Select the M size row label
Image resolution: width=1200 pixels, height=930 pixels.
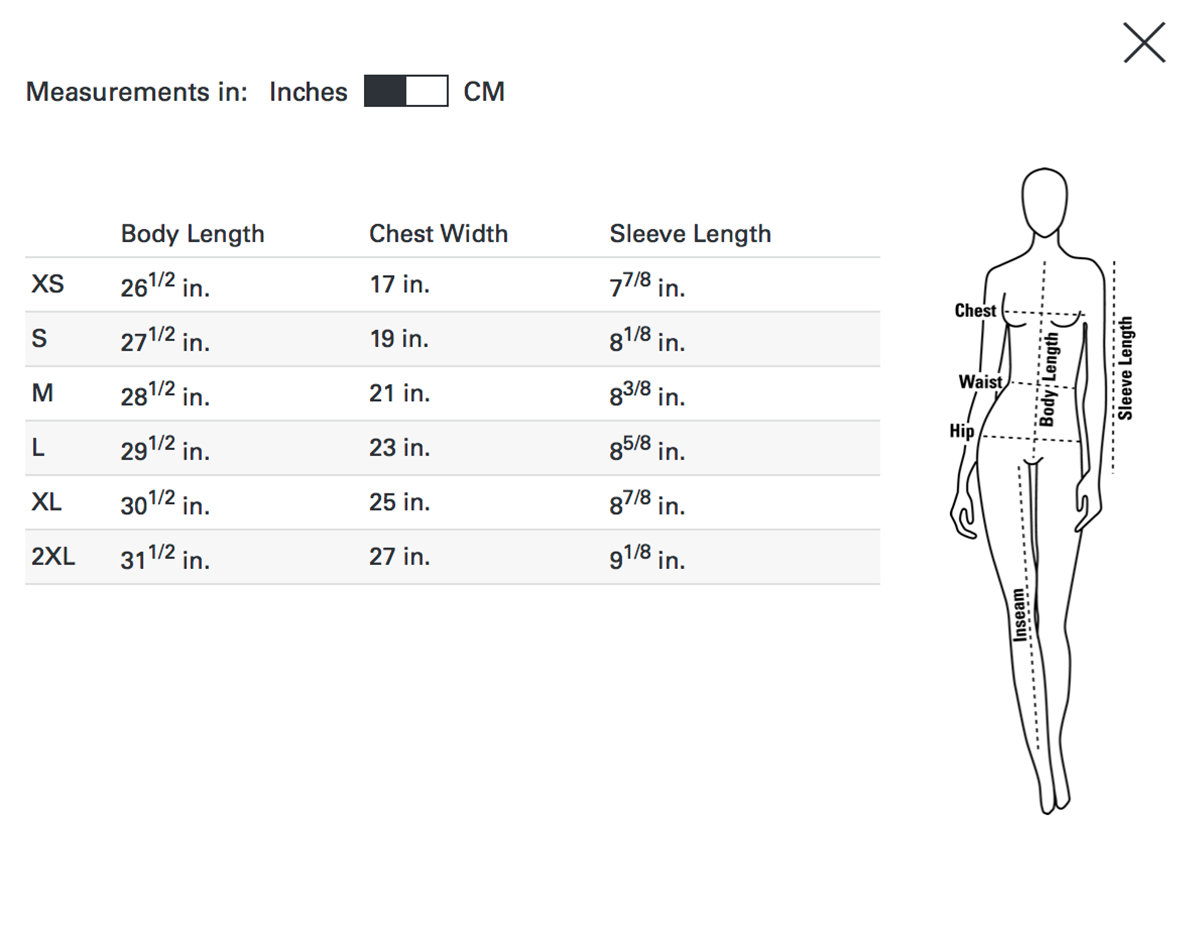pos(42,393)
